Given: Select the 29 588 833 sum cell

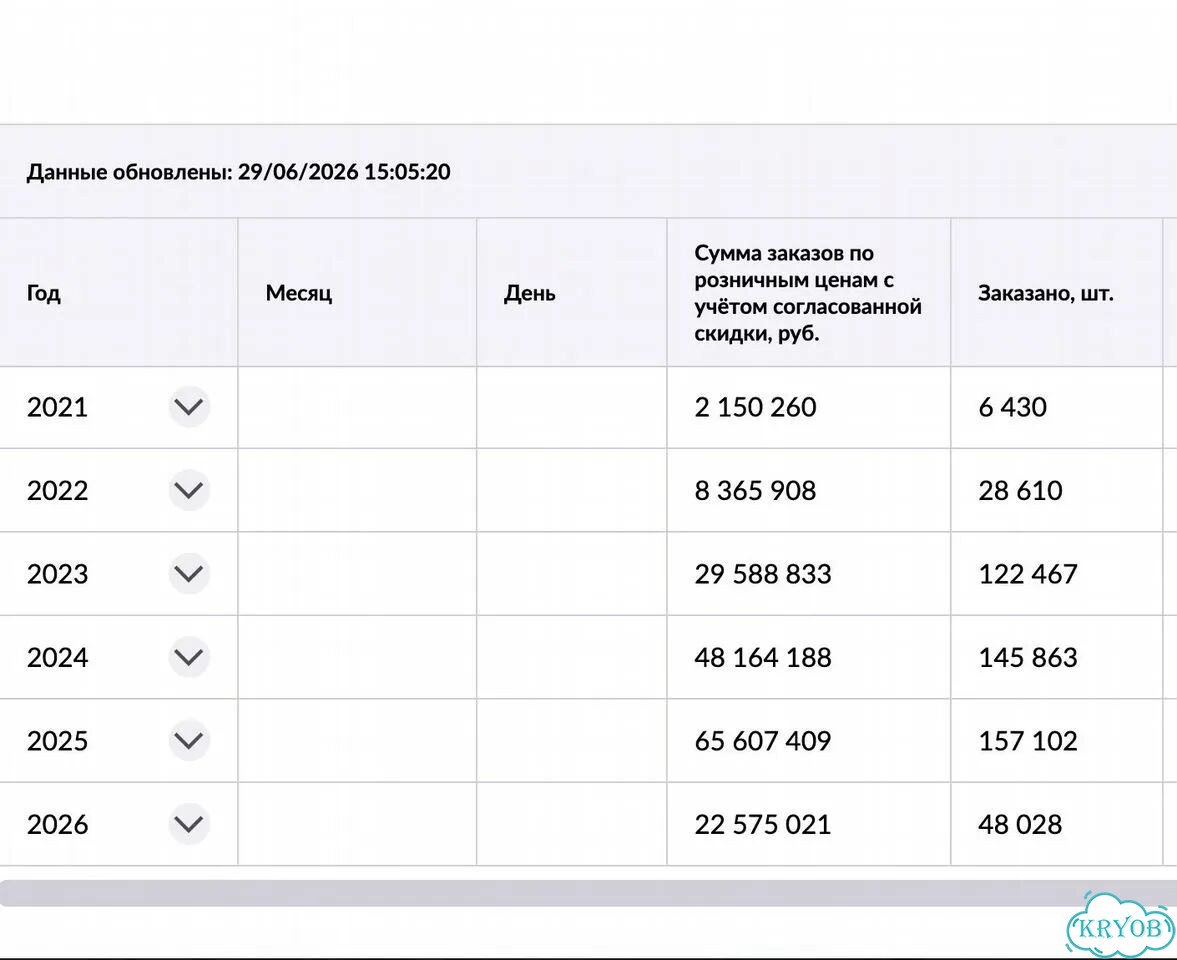Looking at the screenshot, I should 809,574.
